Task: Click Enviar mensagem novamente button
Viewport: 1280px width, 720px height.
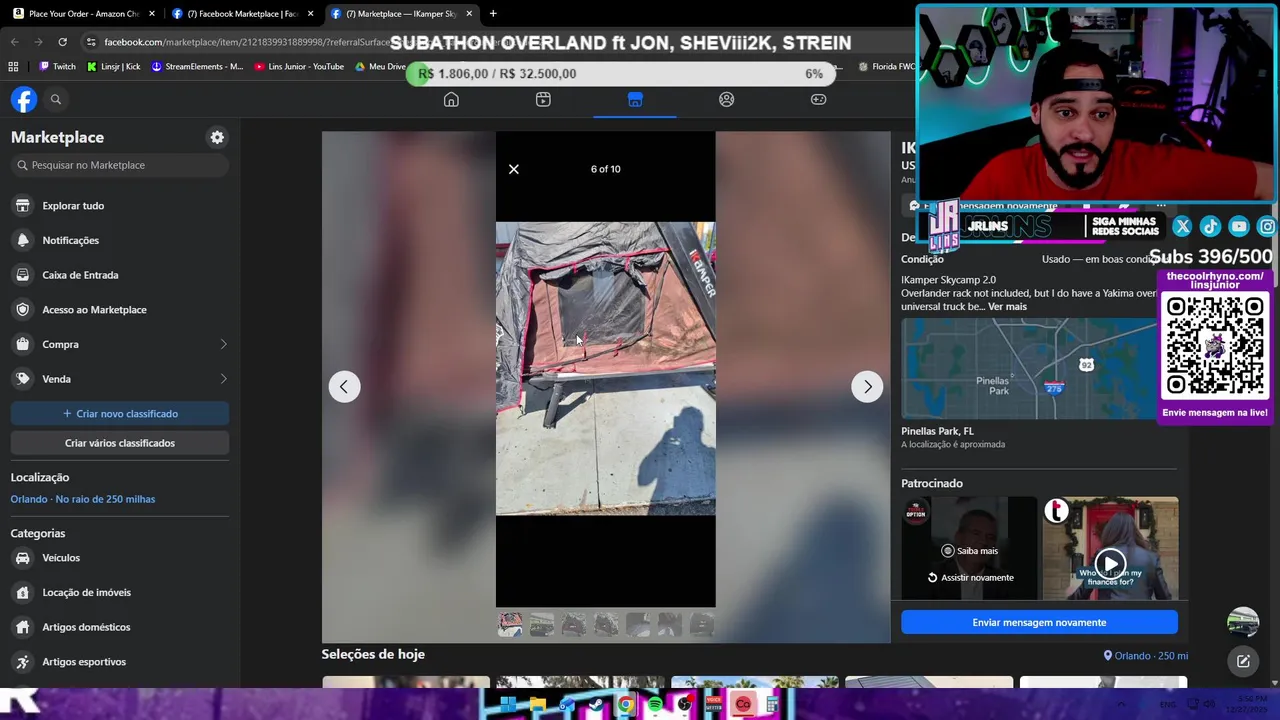Action: coord(1039,622)
